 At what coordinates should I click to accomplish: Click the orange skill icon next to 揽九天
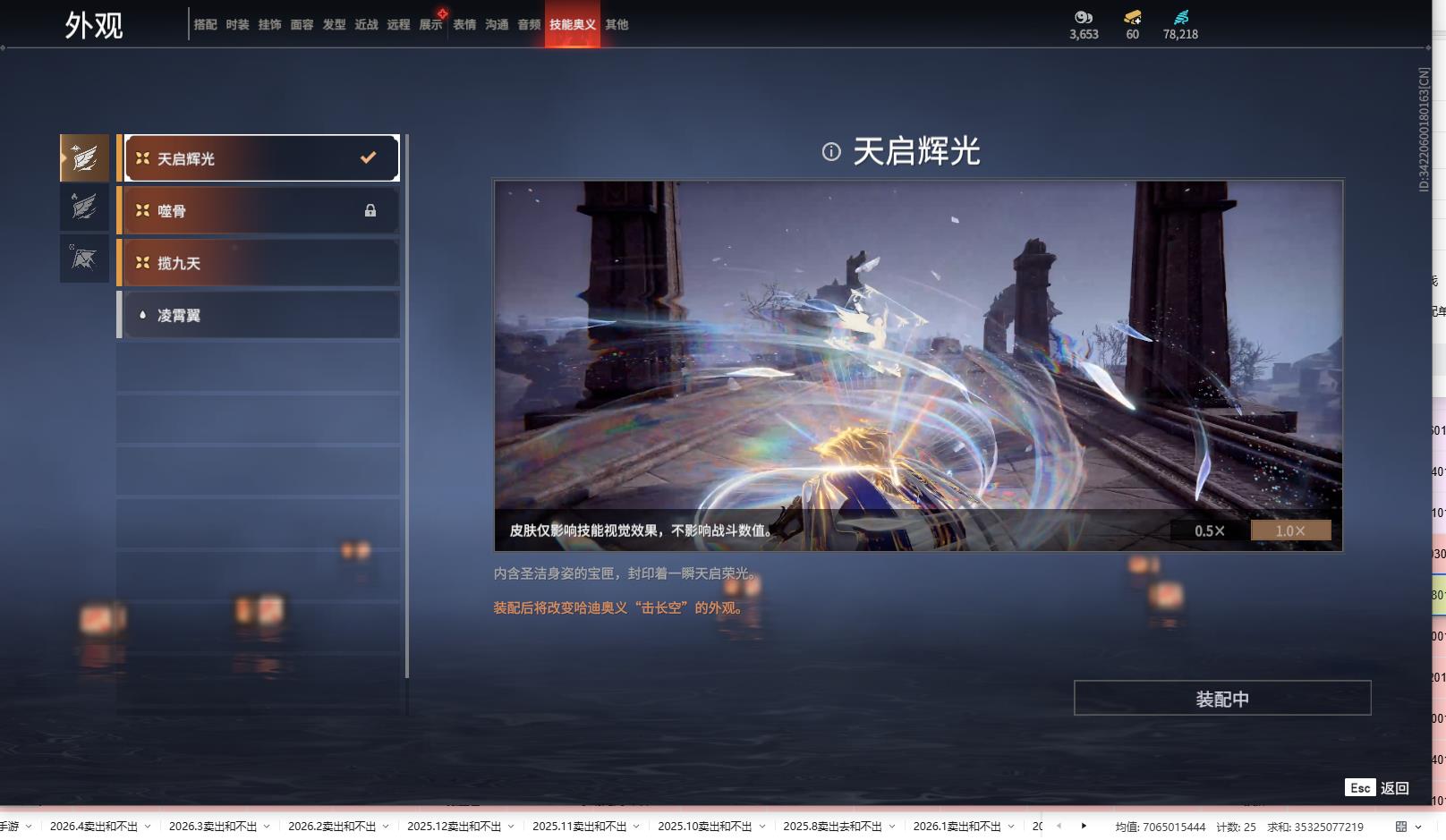tap(140, 262)
